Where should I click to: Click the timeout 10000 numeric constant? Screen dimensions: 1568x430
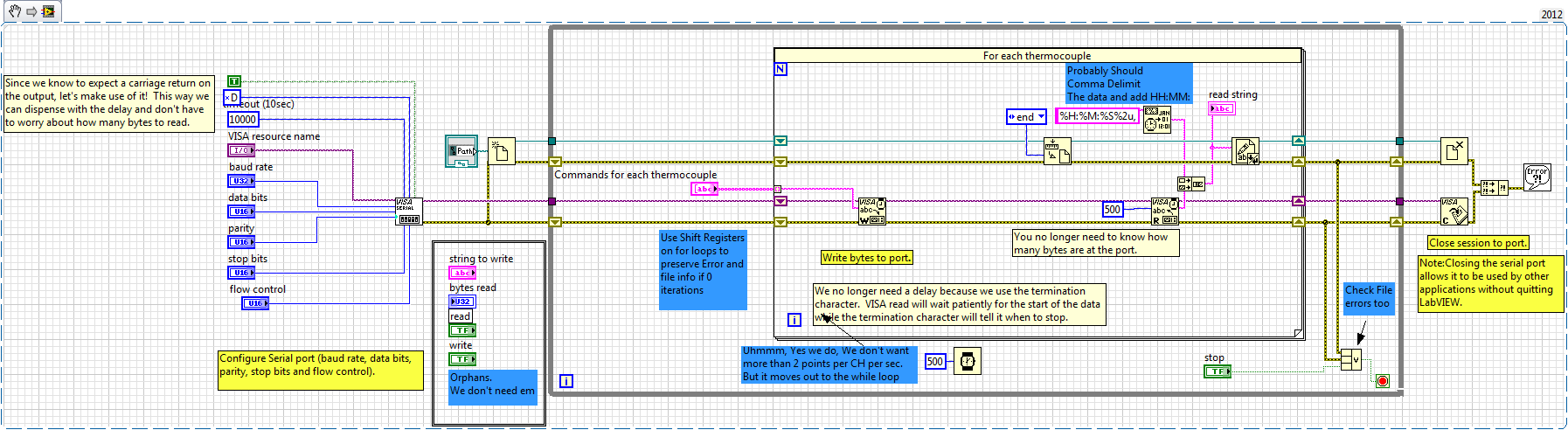(x=243, y=120)
